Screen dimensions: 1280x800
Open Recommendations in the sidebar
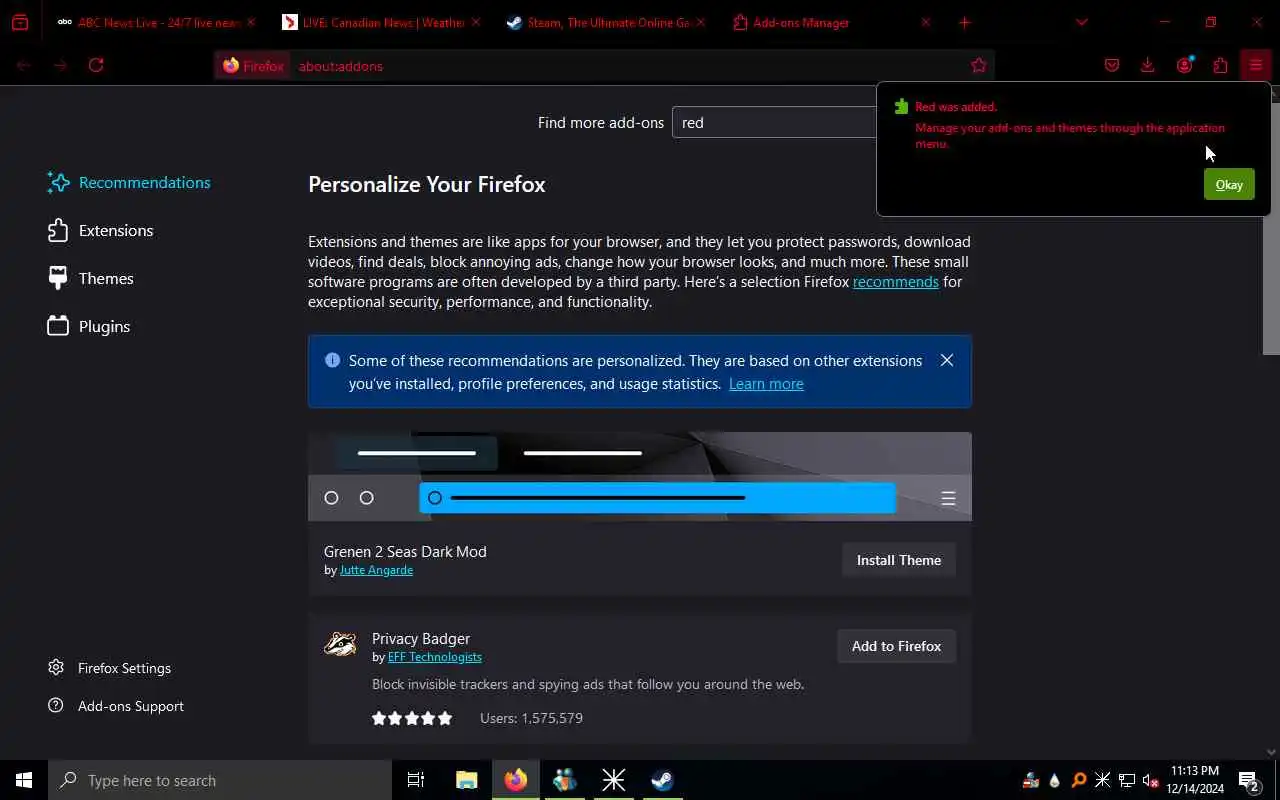pos(129,182)
